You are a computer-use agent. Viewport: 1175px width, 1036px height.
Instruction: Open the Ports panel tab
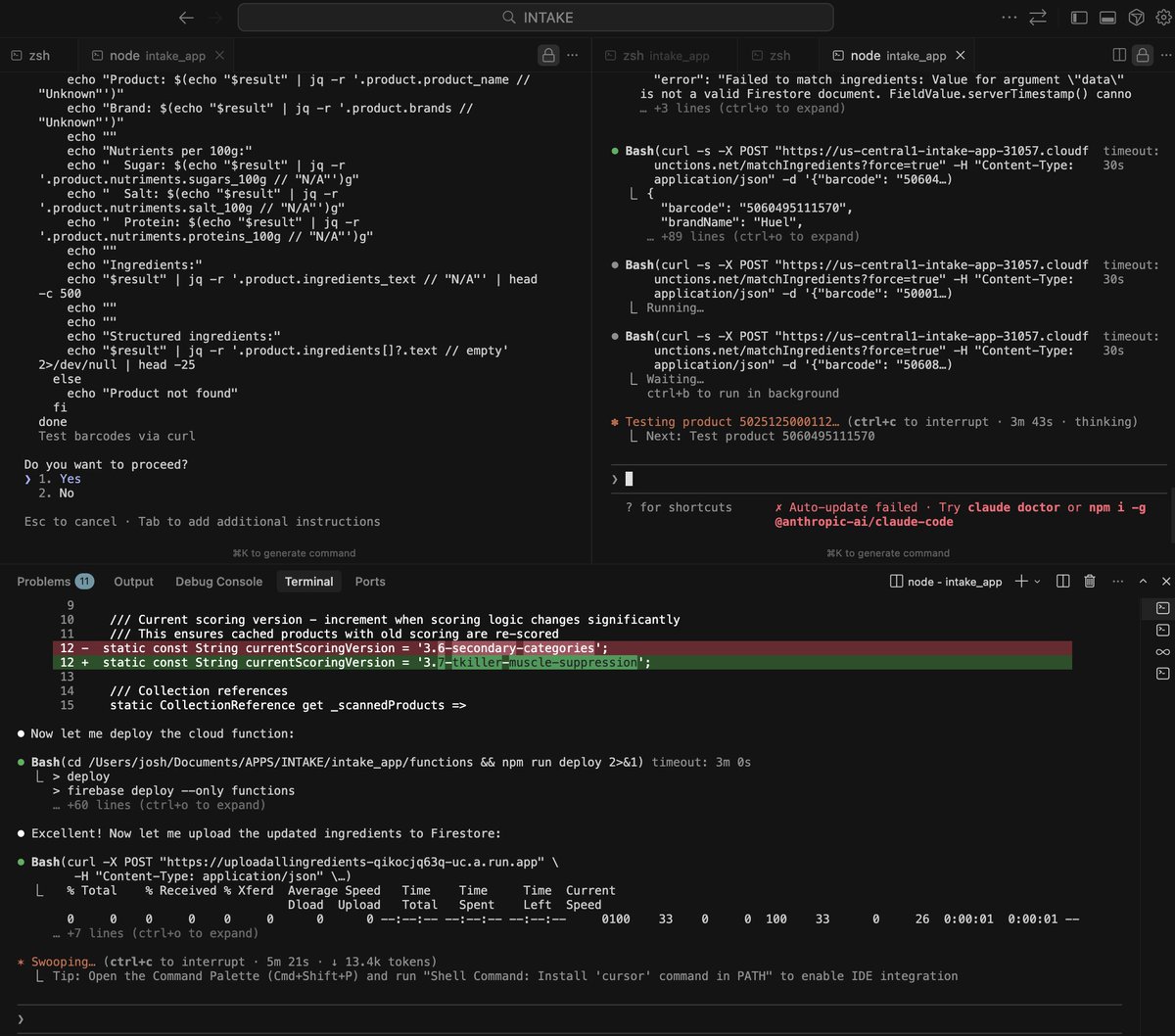tap(370, 581)
